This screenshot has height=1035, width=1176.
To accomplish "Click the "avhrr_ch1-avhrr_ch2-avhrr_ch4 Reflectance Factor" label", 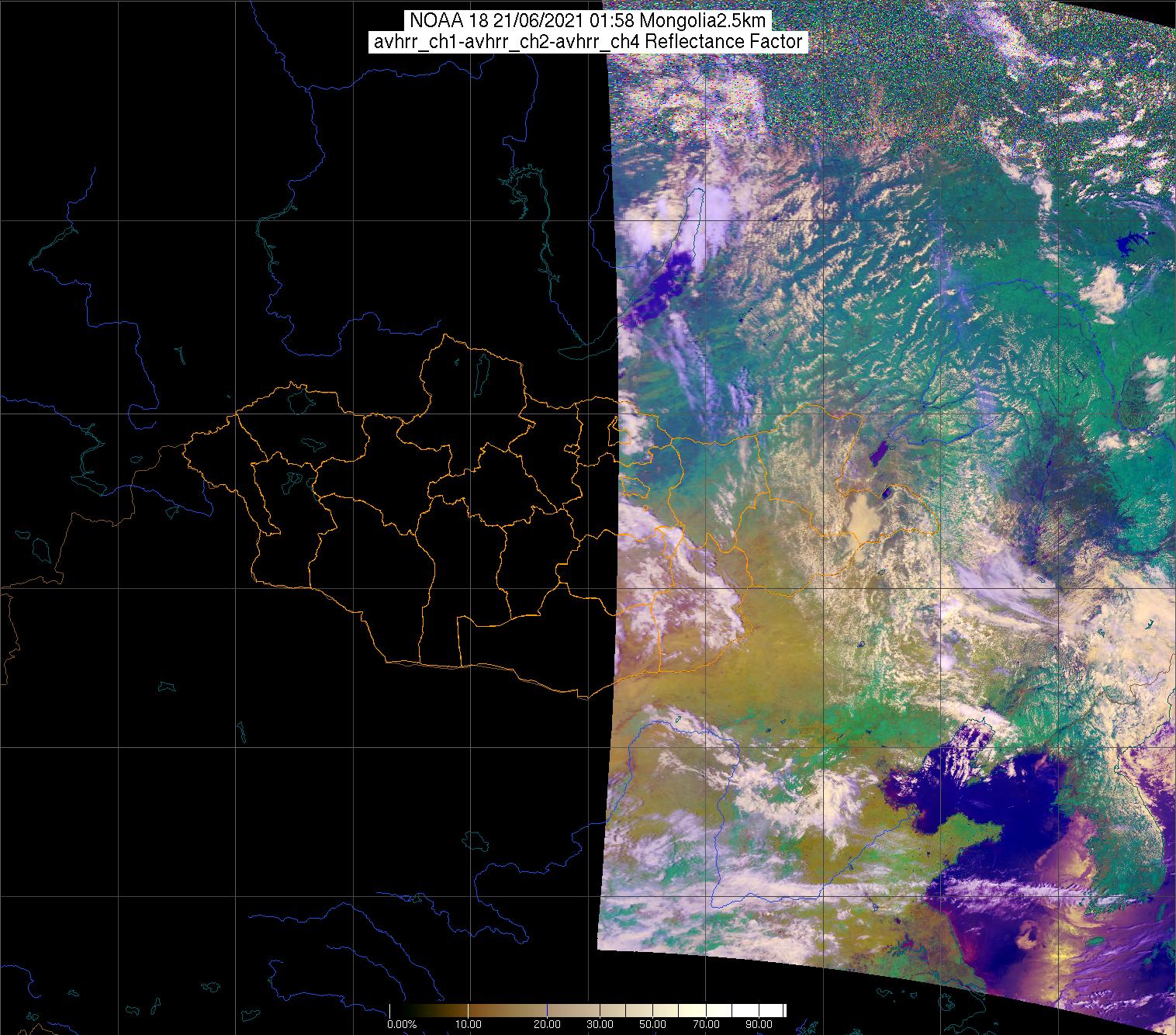I will click(588, 42).
